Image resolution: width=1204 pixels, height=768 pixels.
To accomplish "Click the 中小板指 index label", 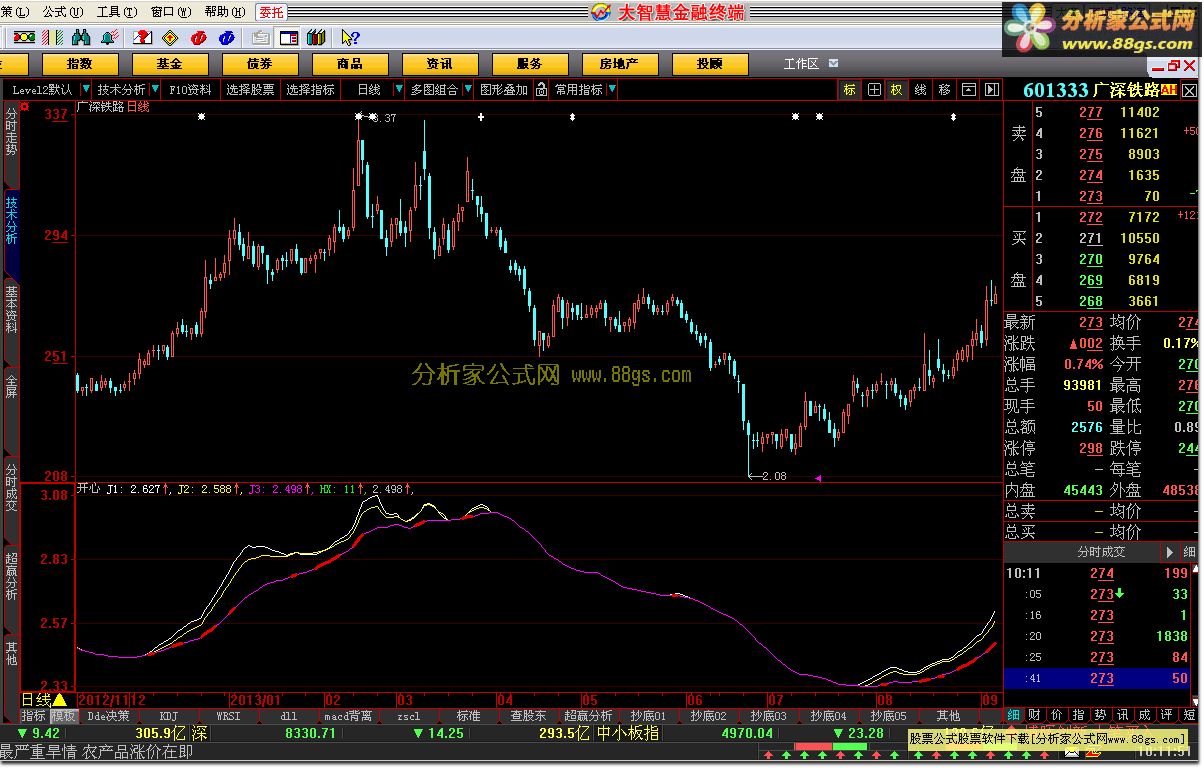I will [x=628, y=733].
